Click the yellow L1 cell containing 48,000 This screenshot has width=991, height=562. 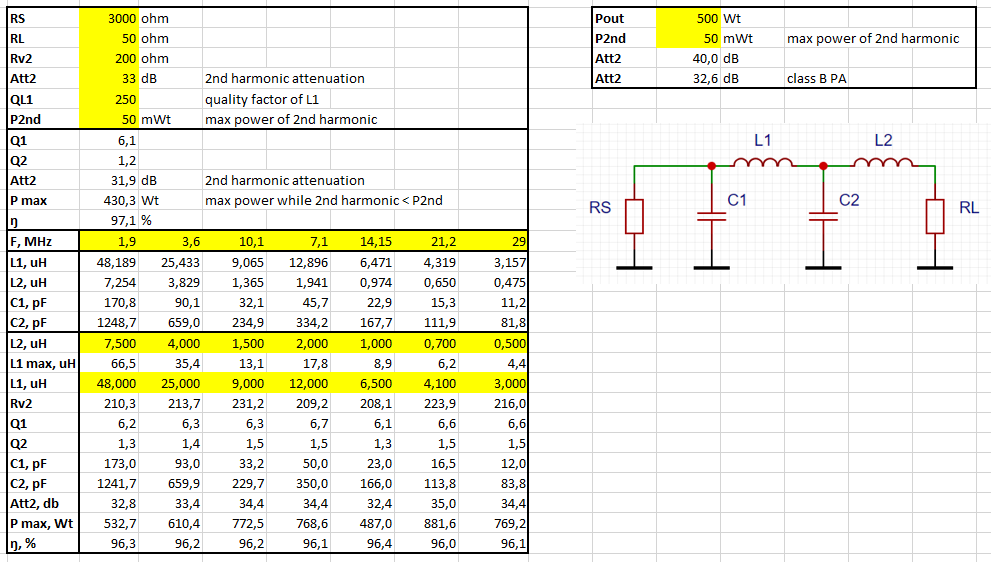pyautogui.click(x=107, y=383)
